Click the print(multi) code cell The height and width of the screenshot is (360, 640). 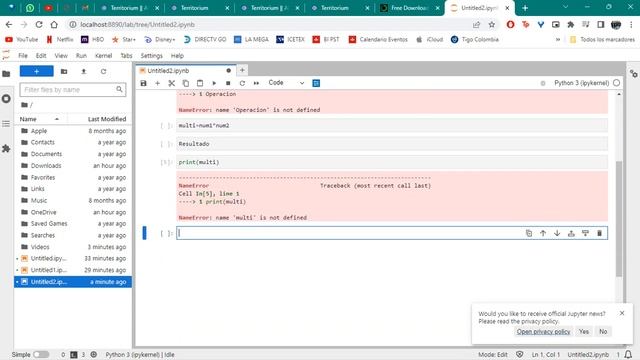coord(392,162)
